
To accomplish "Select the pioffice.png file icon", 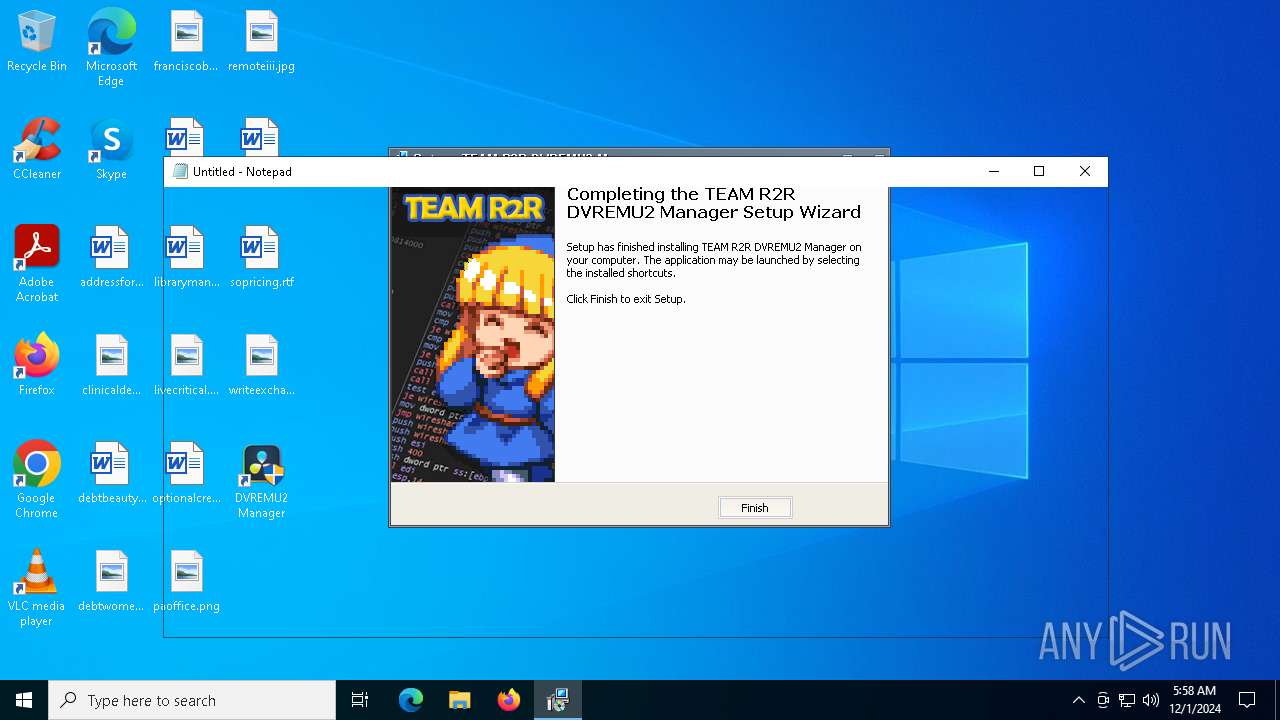I will click(x=186, y=581).
